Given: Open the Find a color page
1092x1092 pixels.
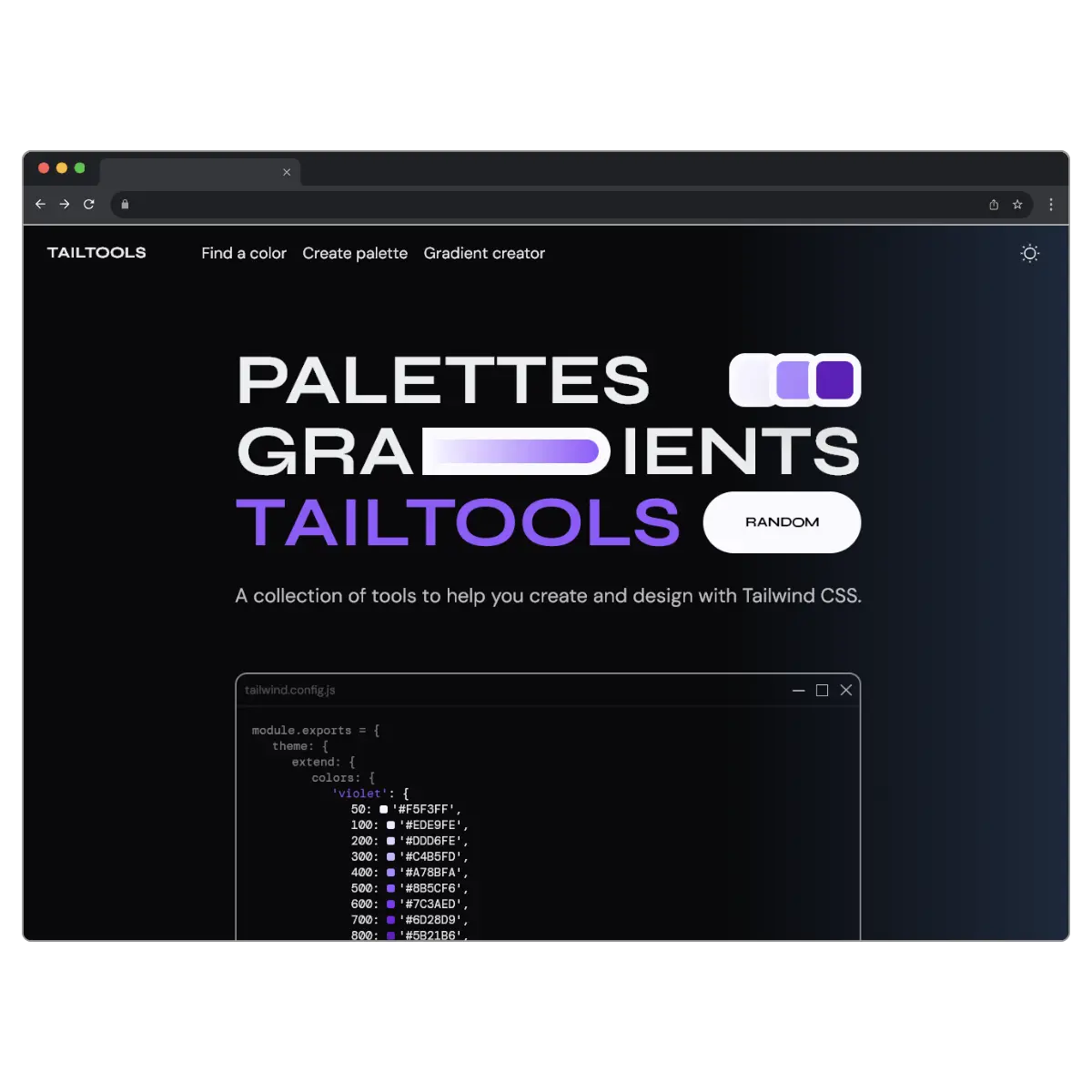Looking at the screenshot, I should point(244,253).
